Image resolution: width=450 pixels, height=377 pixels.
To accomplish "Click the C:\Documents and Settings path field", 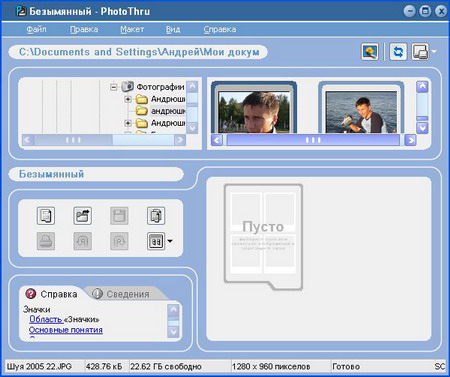I will click(x=138, y=52).
